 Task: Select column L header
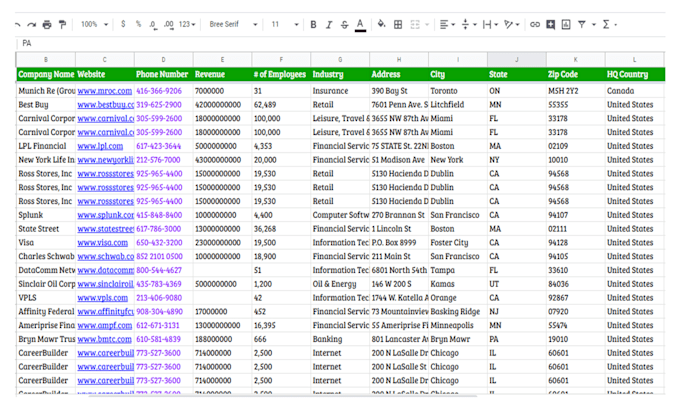click(x=634, y=59)
